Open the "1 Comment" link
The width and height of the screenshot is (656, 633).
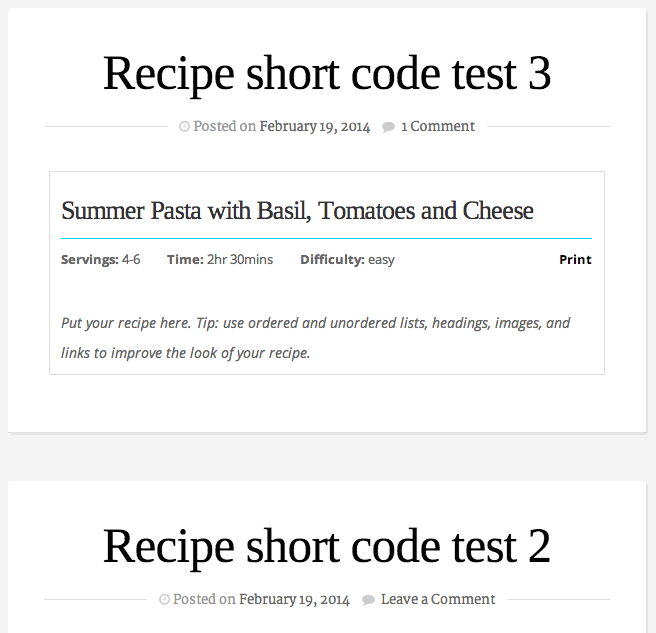point(438,127)
